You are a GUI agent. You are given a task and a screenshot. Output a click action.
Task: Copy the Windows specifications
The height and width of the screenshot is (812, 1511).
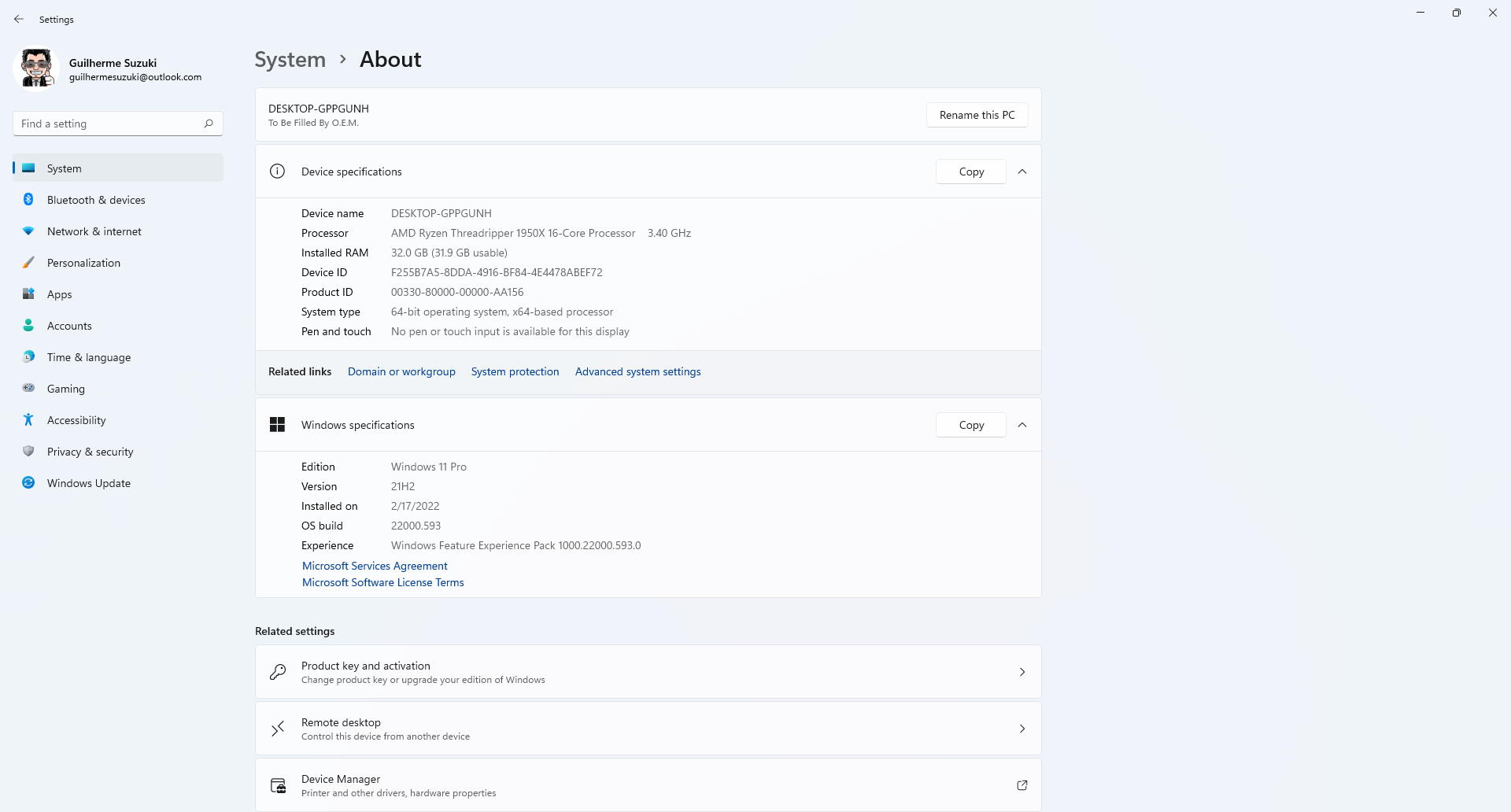(x=970, y=425)
